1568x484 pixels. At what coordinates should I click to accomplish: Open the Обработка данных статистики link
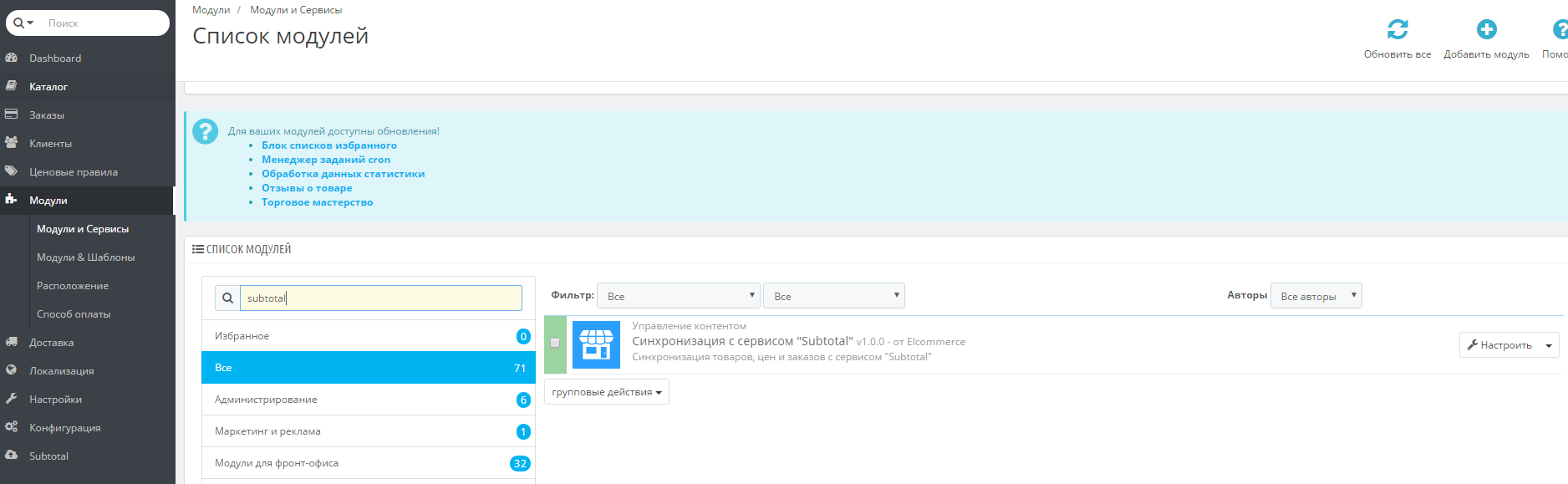[x=344, y=174]
